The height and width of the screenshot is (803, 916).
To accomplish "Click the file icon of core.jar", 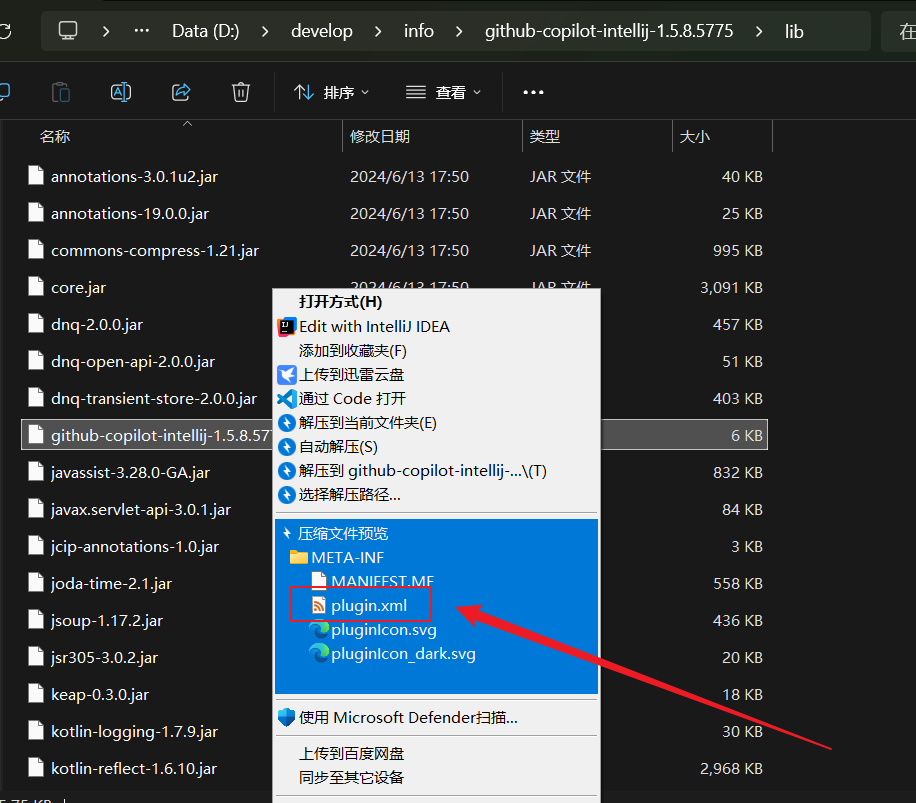I will 36,287.
